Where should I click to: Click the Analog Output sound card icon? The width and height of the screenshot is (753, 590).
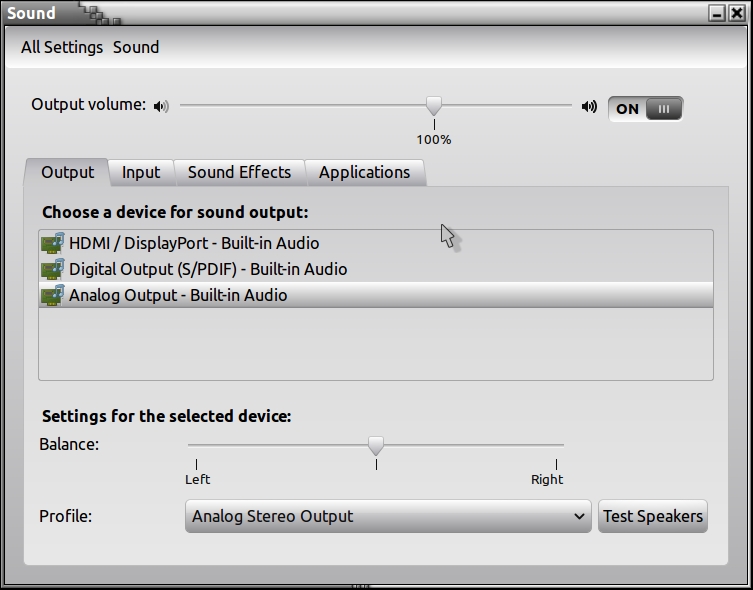(x=52, y=295)
